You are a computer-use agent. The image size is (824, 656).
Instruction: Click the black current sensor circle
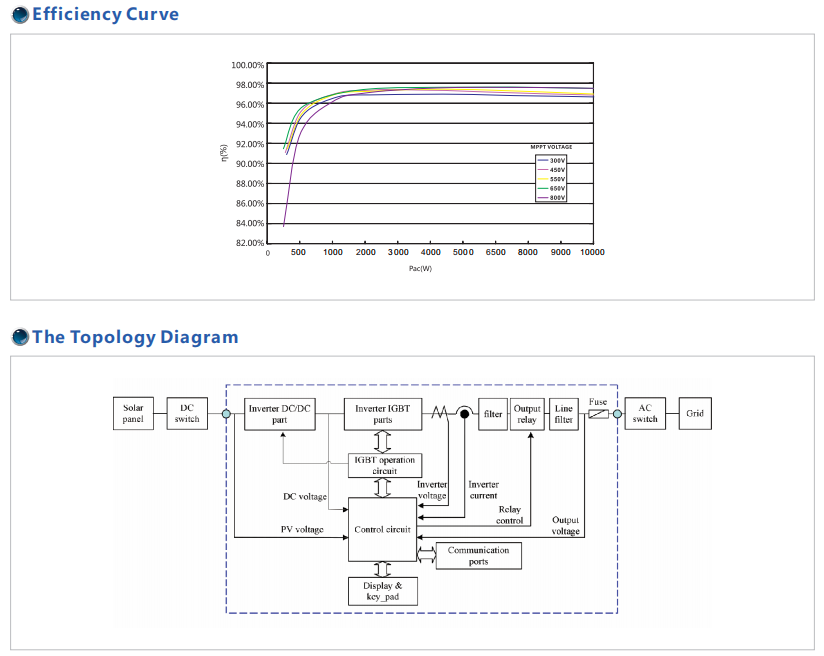tap(464, 413)
